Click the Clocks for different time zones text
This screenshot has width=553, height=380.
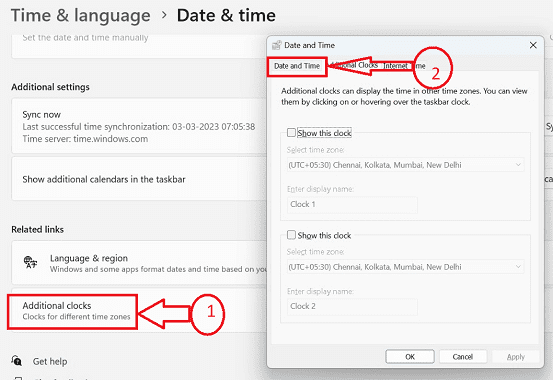tap(77, 317)
